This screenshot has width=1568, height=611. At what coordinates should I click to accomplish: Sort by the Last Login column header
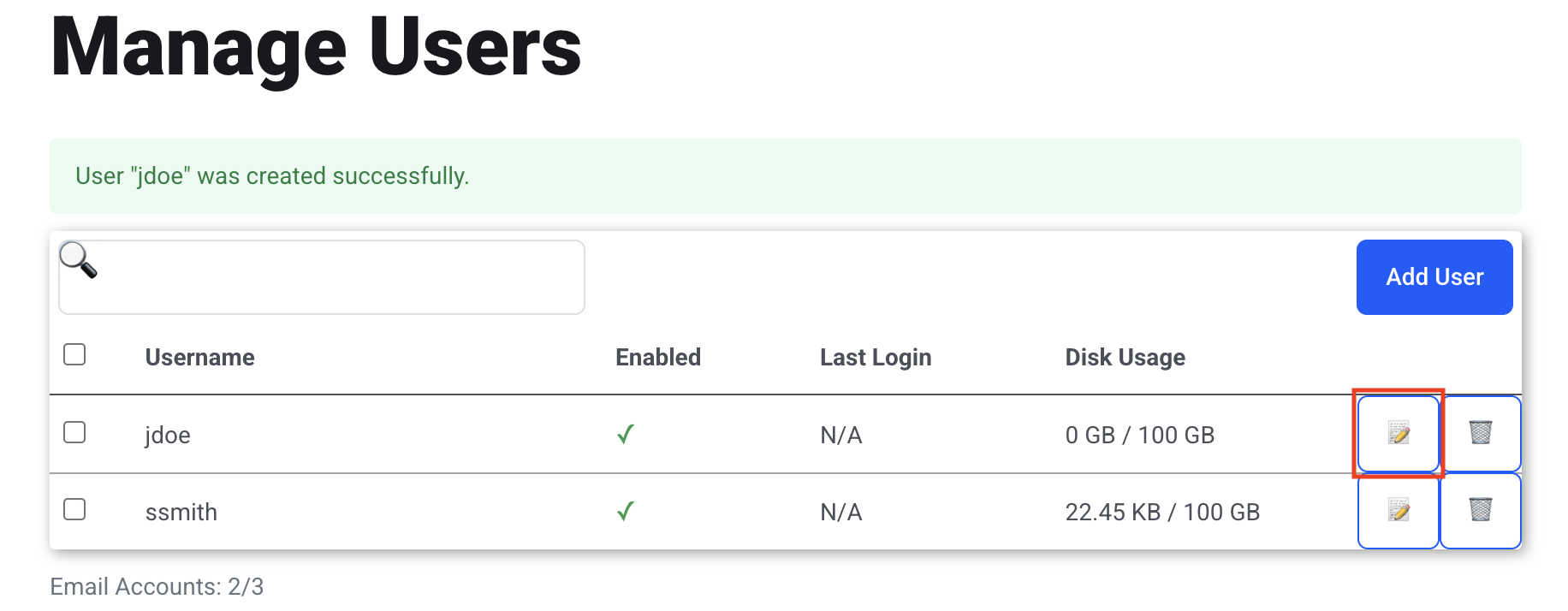click(876, 358)
